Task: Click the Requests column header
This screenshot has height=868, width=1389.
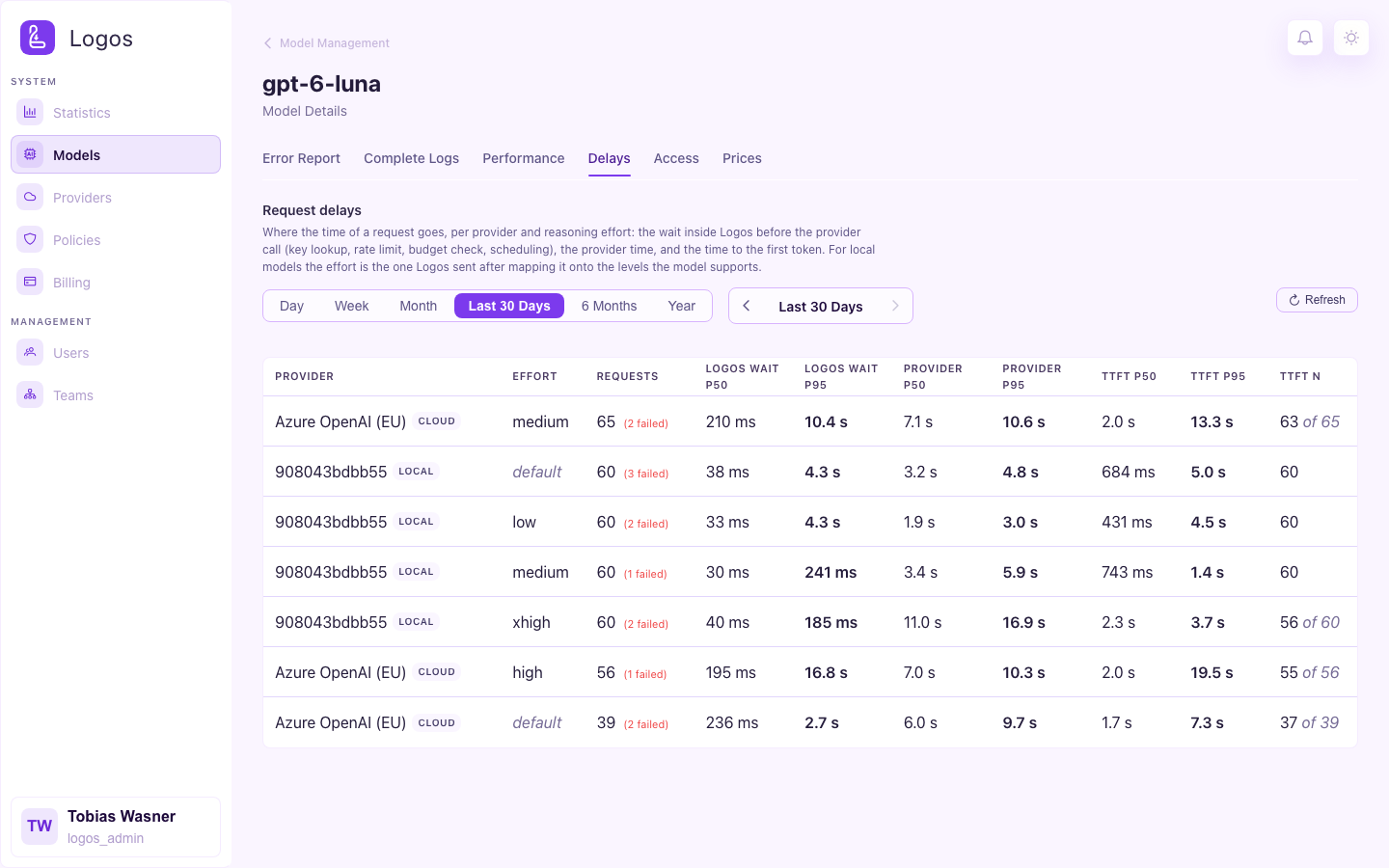Action: tap(628, 376)
